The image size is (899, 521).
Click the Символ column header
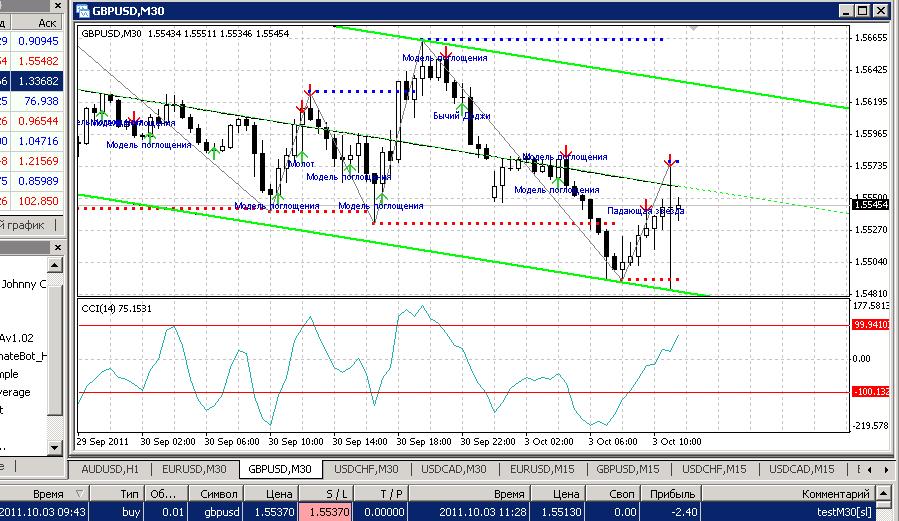click(x=218, y=493)
